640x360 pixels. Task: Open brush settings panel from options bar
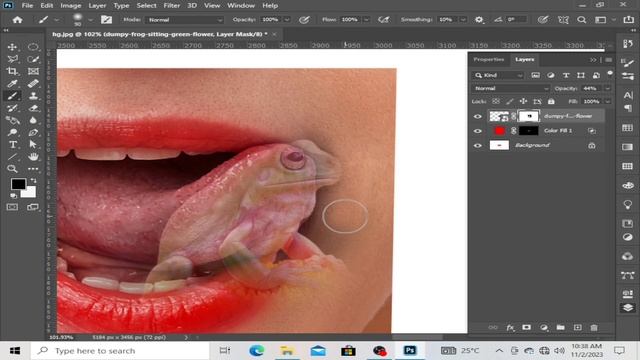pos(107,20)
